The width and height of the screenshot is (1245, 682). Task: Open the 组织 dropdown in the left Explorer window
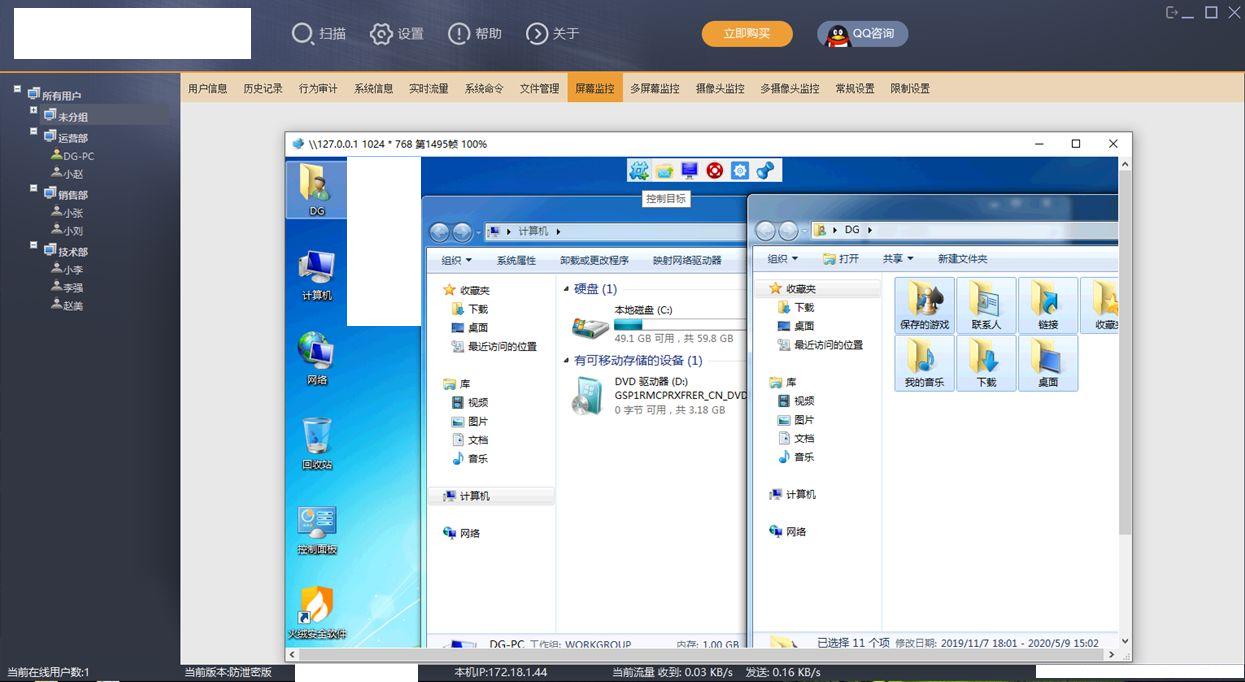coord(456,259)
